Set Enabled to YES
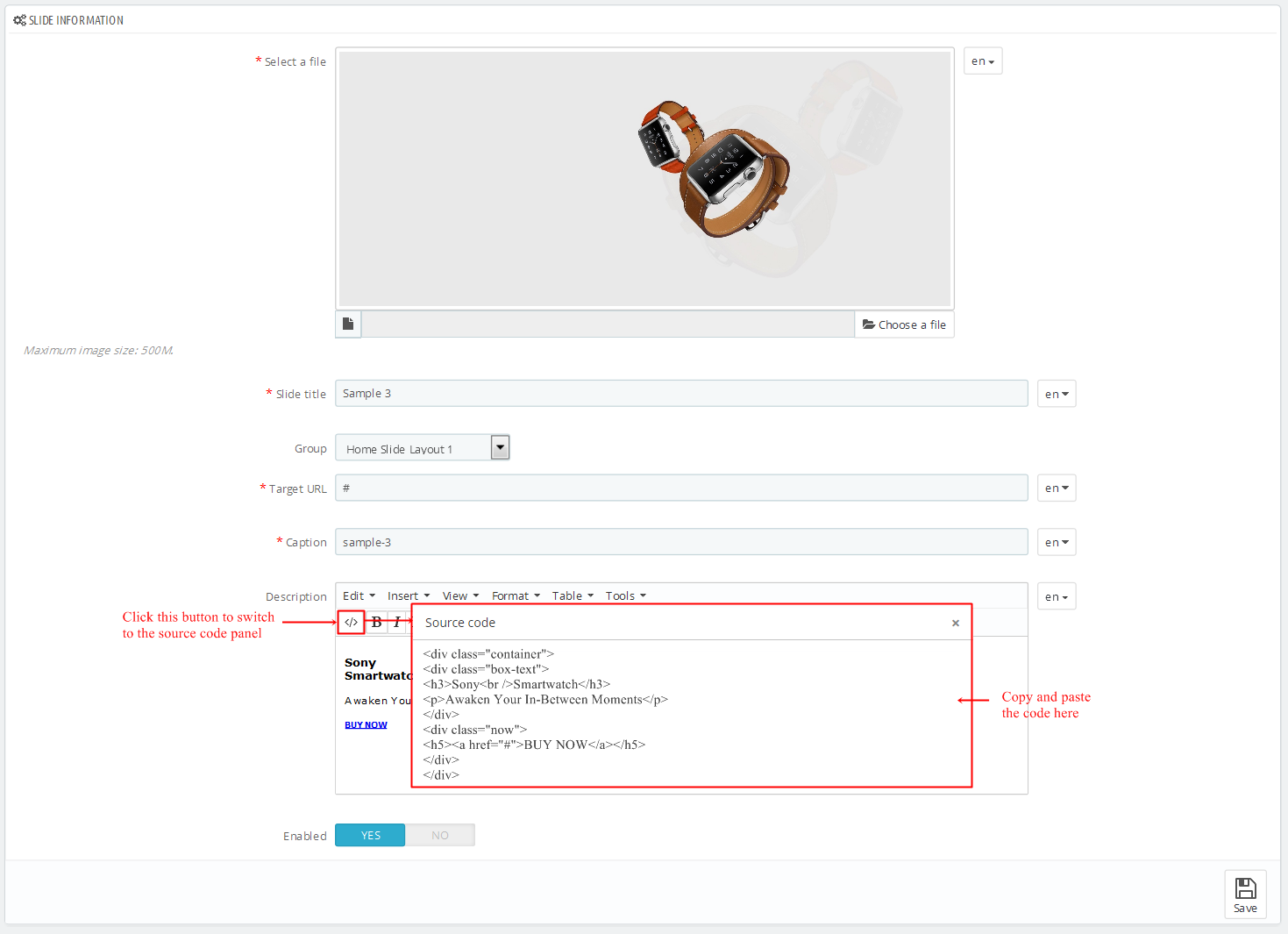1288x934 pixels. point(370,835)
